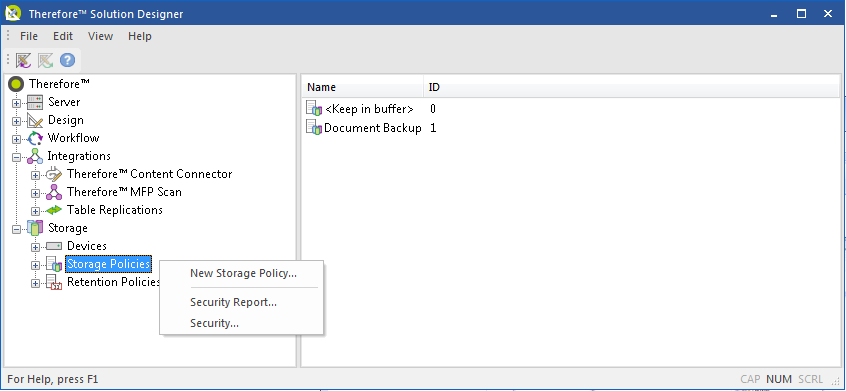Expand Therefore MFP Scan node
This screenshot has height=391, width=846.
[x=36, y=193]
